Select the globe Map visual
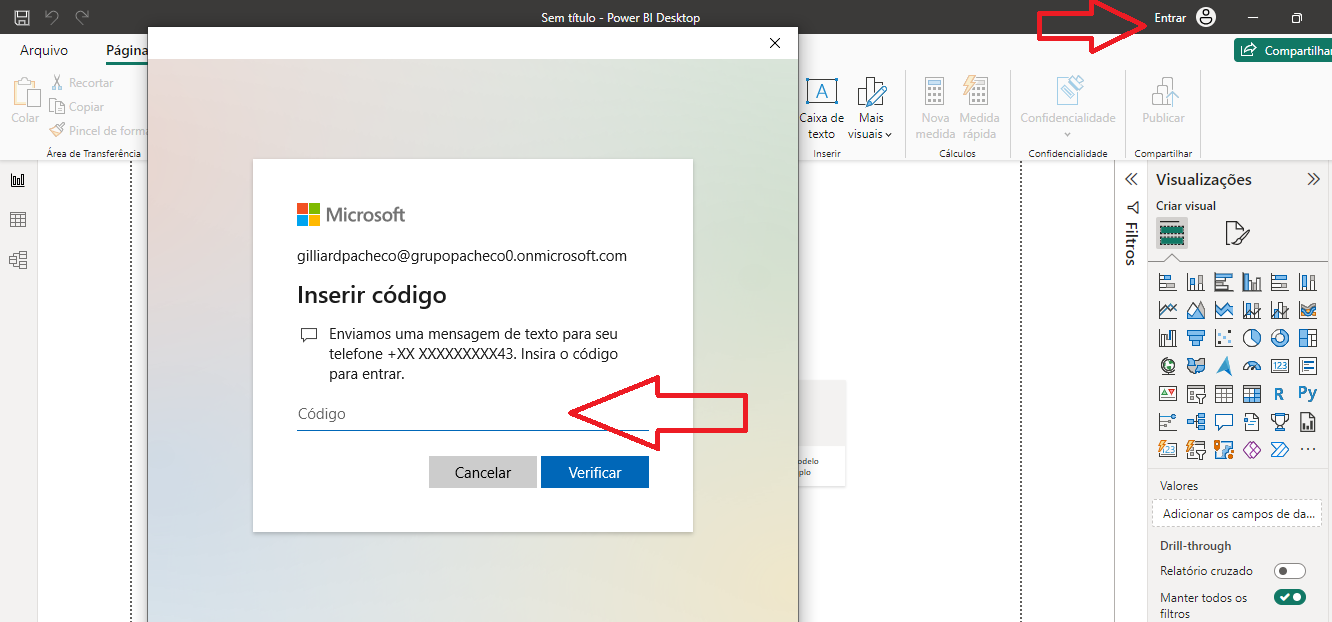This screenshot has height=622, width=1332. pos(1167,366)
